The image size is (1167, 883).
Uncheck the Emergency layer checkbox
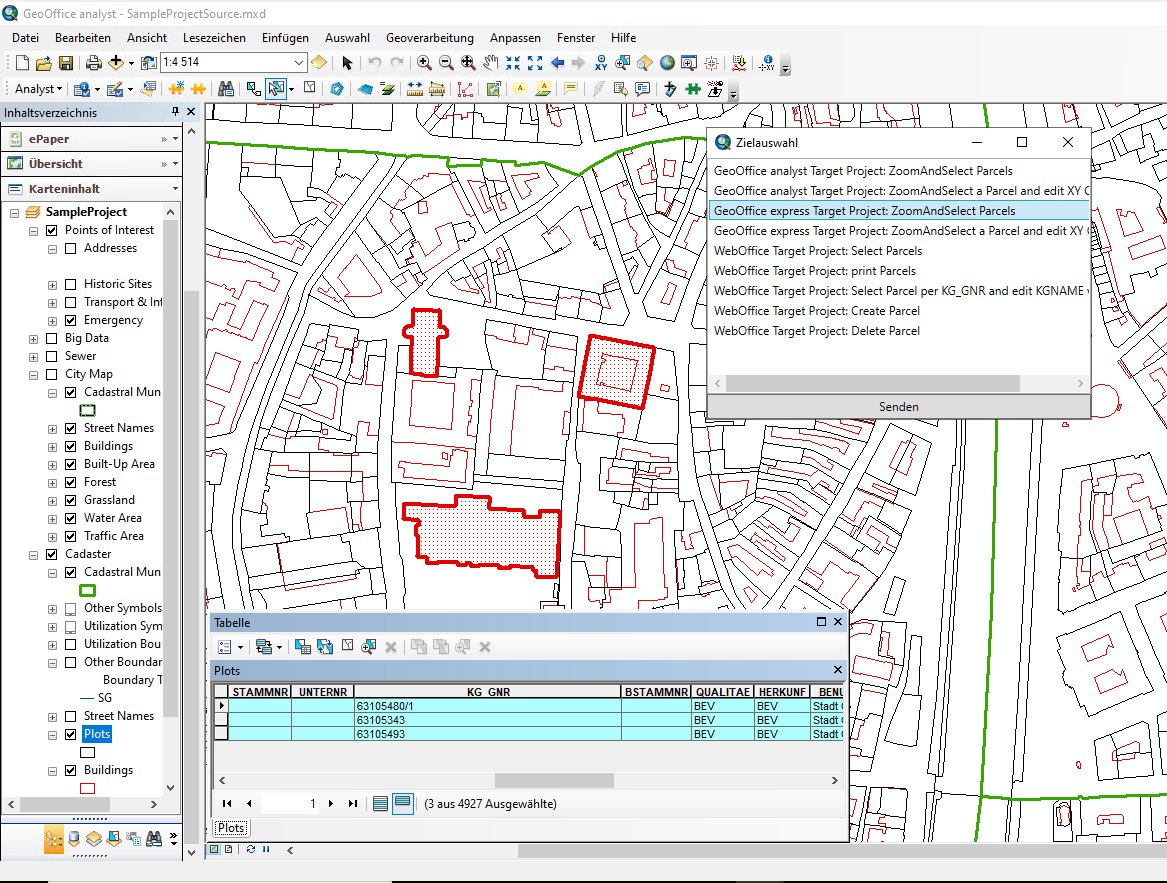[x=71, y=320]
